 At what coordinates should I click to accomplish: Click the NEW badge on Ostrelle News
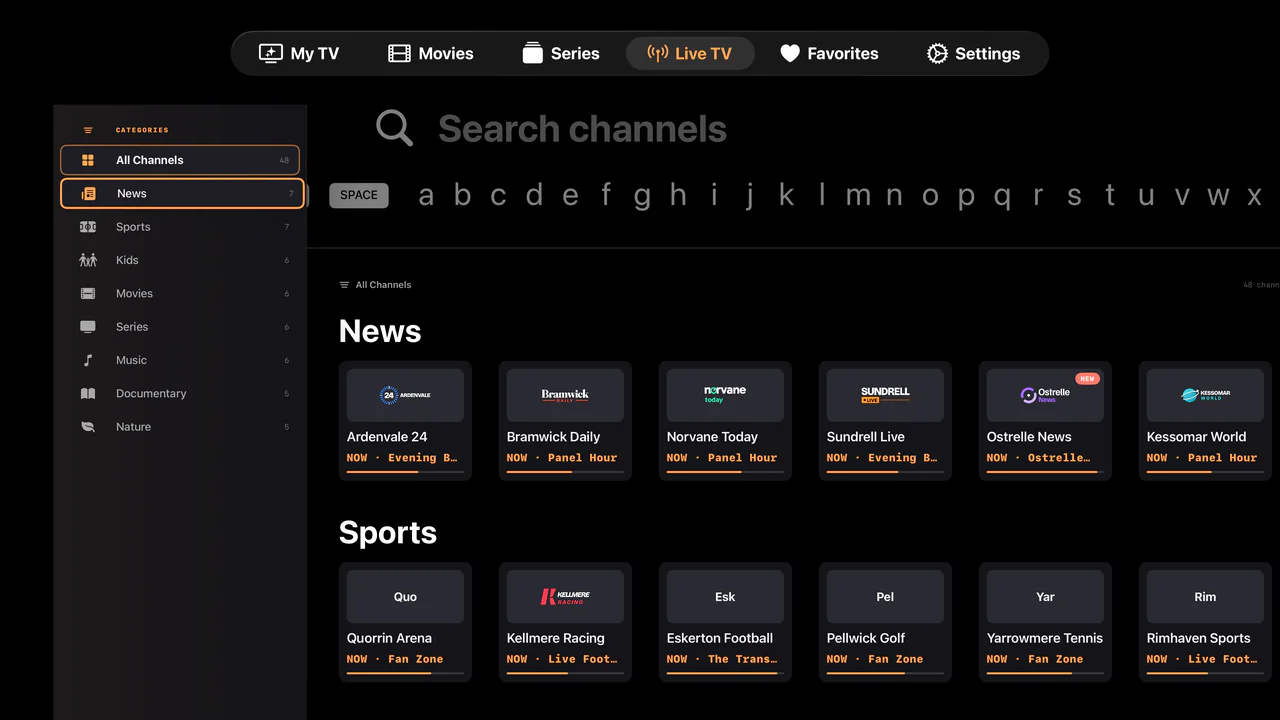click(1087, 379)
